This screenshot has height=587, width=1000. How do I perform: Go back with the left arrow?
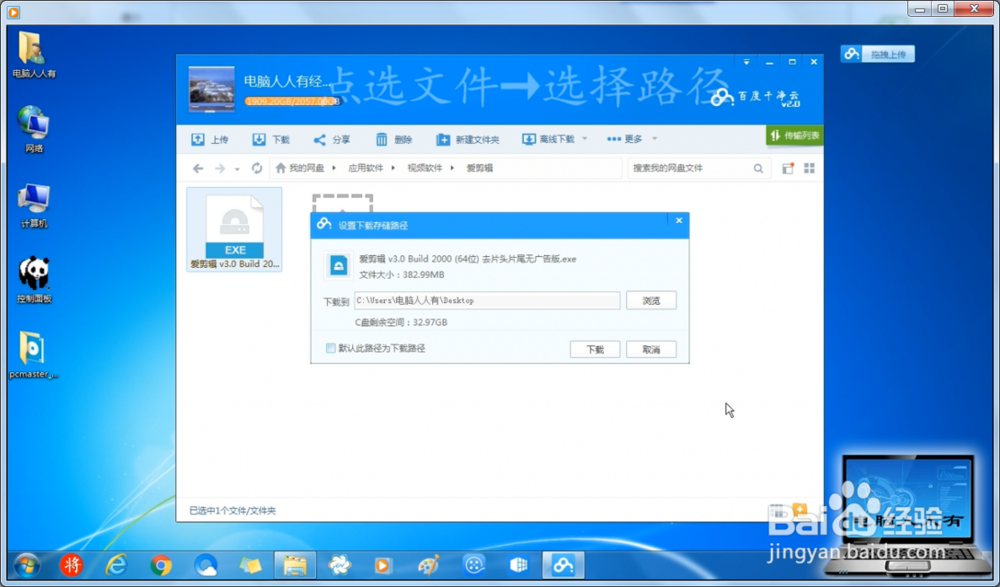[198, 168]
